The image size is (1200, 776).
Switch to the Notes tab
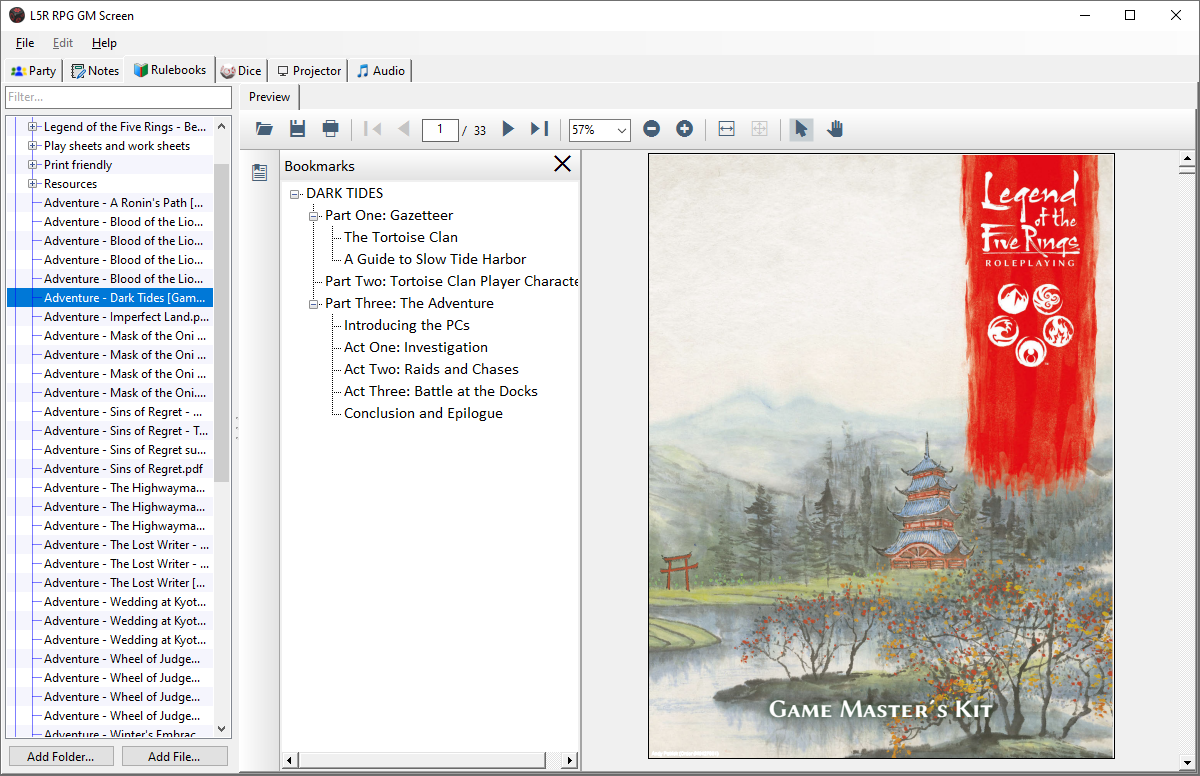pyautogui.click(x=95, y=71)
